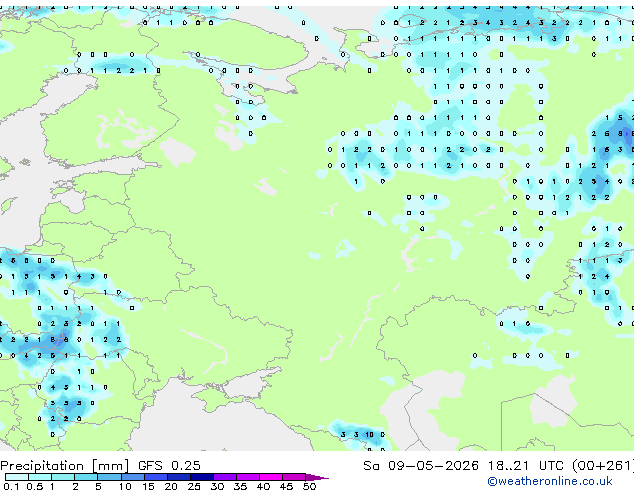The height and width of the screenshot is (490, 634).
Task: Select the 2–5 mm legend color swatch
Action: (x=86, y=477)
